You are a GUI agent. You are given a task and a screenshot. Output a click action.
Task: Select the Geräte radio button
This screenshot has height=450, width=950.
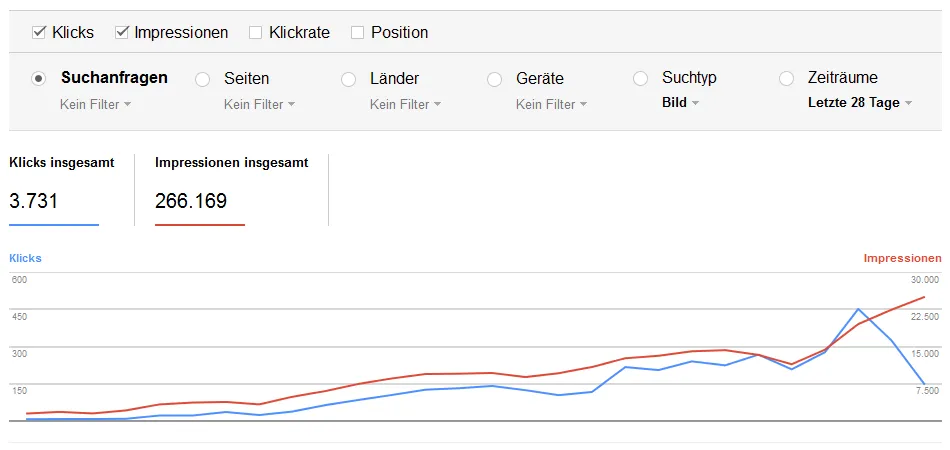tap(494, 79)
